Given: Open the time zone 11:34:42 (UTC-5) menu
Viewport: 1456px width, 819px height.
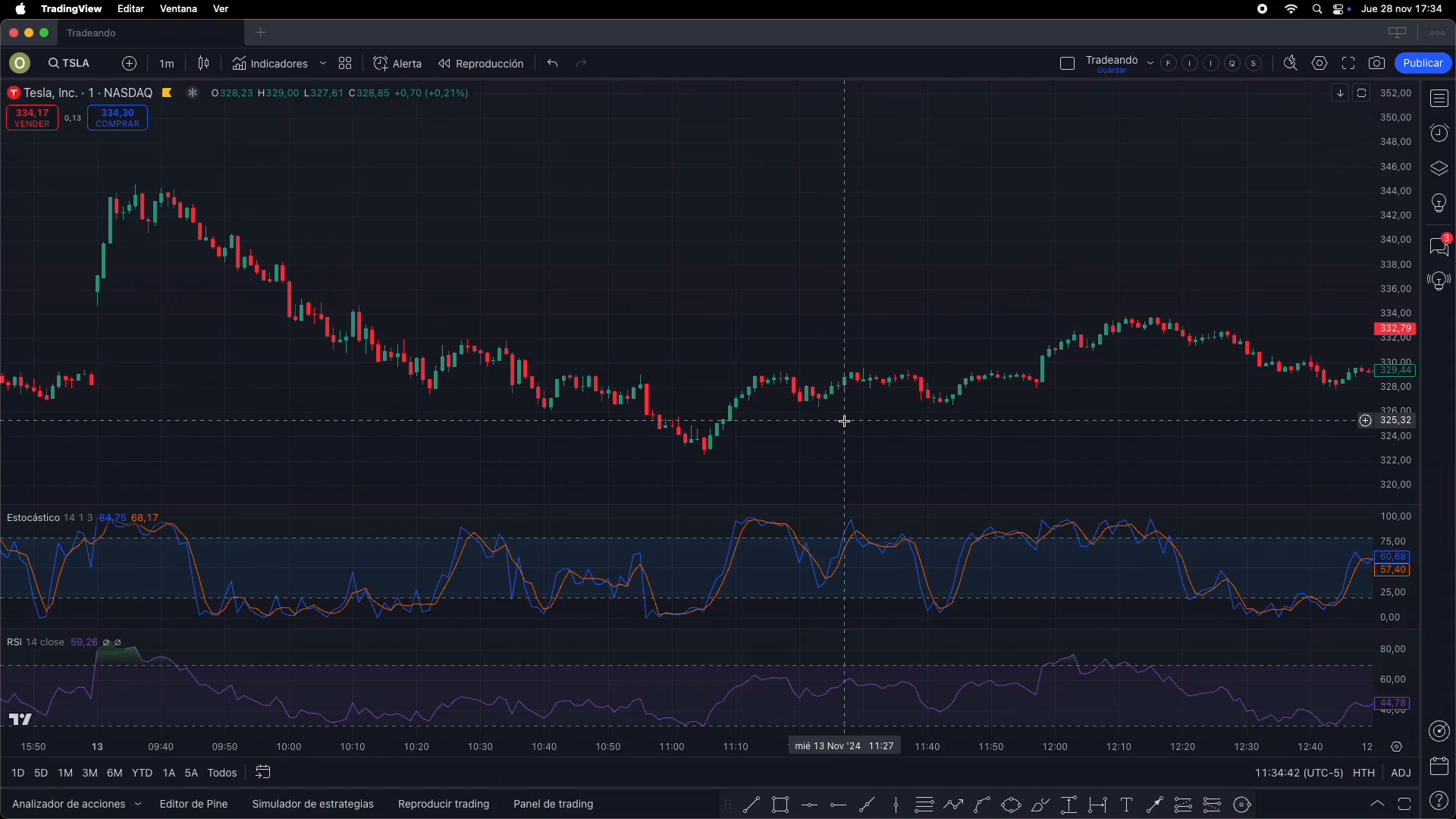Looking at the screenshot, I should click(x=1299, y=773).
